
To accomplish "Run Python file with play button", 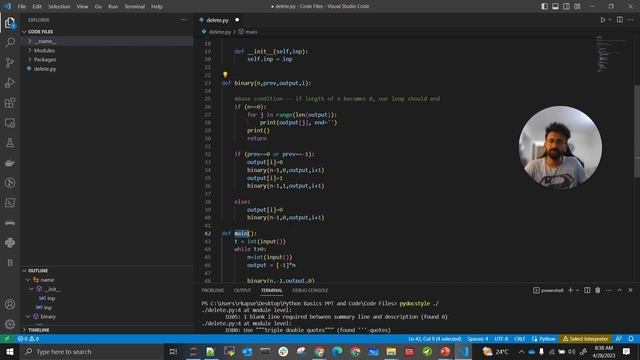I will tap(602, 20).
